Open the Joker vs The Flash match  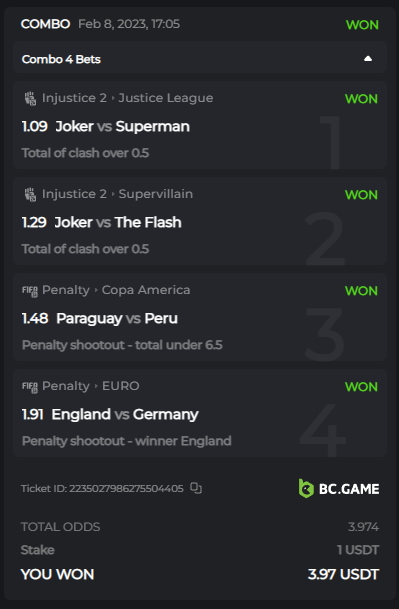[x=118, y=222]
